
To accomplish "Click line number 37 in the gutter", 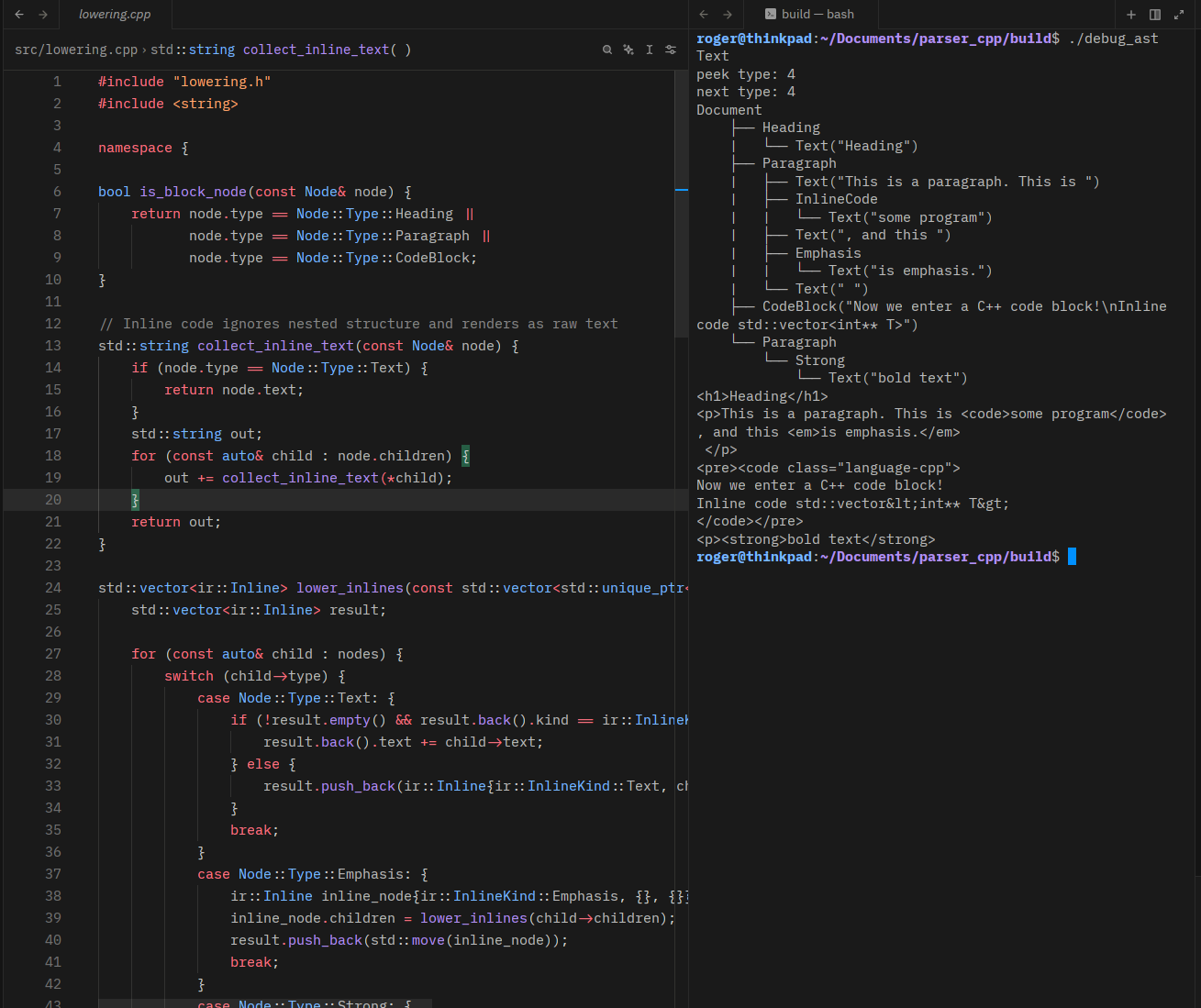I will pyautogui.click(x=53, y=874).
